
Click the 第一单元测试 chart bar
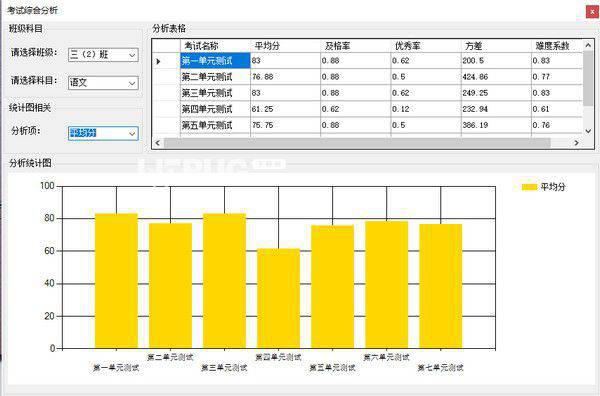[x=116, y=281]
